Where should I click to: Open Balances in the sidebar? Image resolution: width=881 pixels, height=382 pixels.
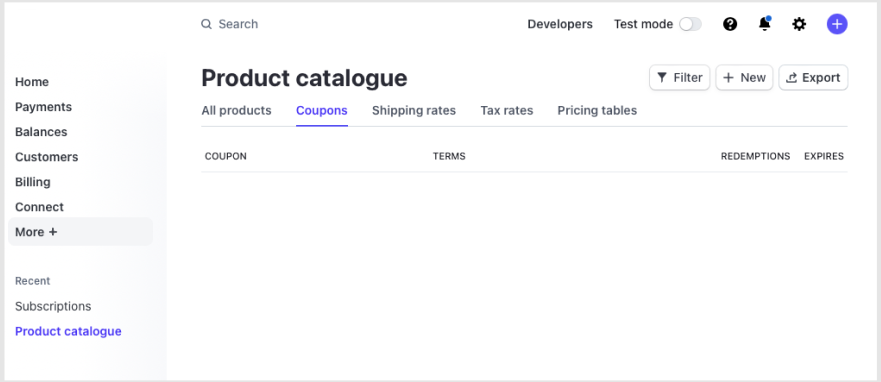tap(41, 132)
